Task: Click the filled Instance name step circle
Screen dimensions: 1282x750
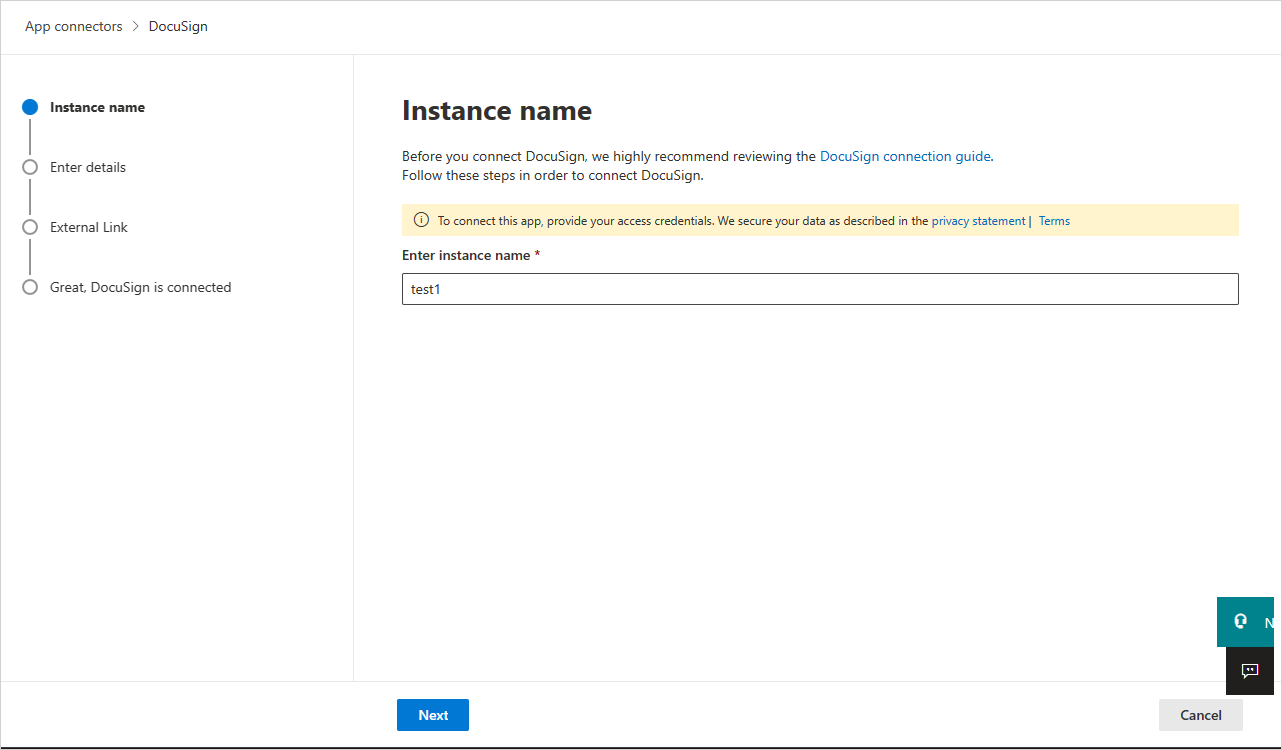Action: (30, 107)
